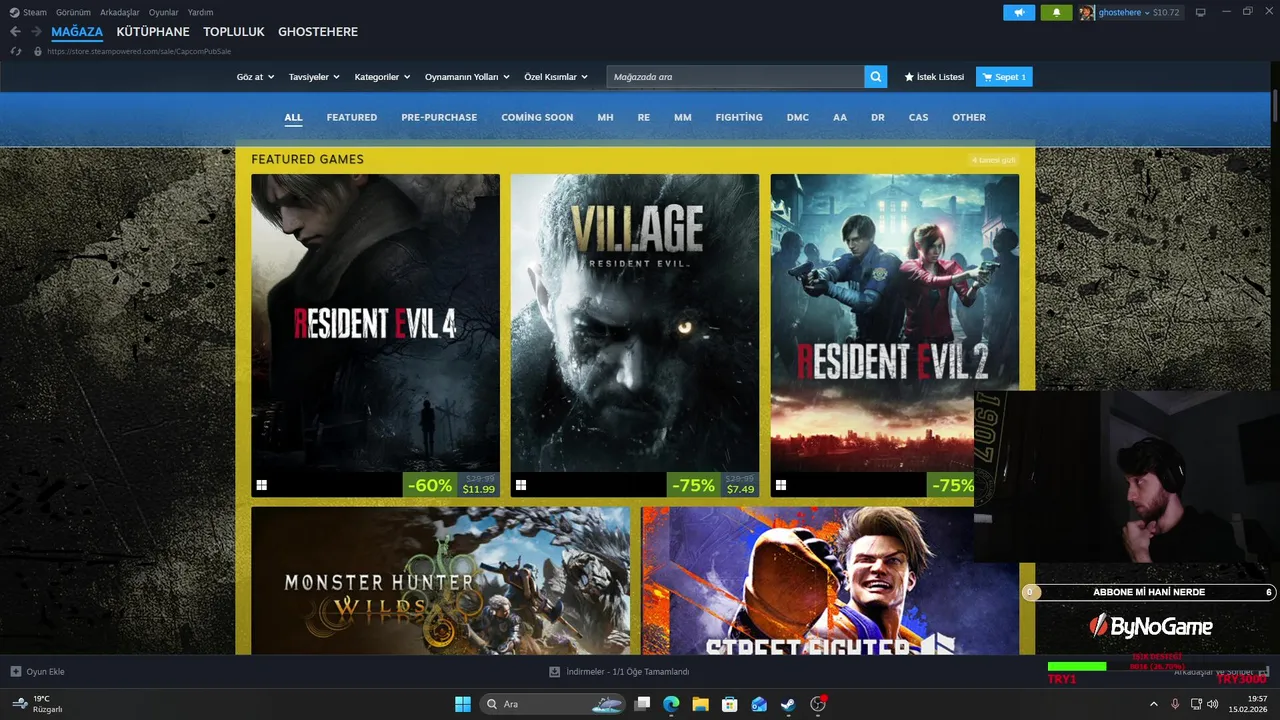The width and height of the screenshot is (1280, 720).
Task: Open Microsoft Store from taskbar
Action: coord(730,704)
